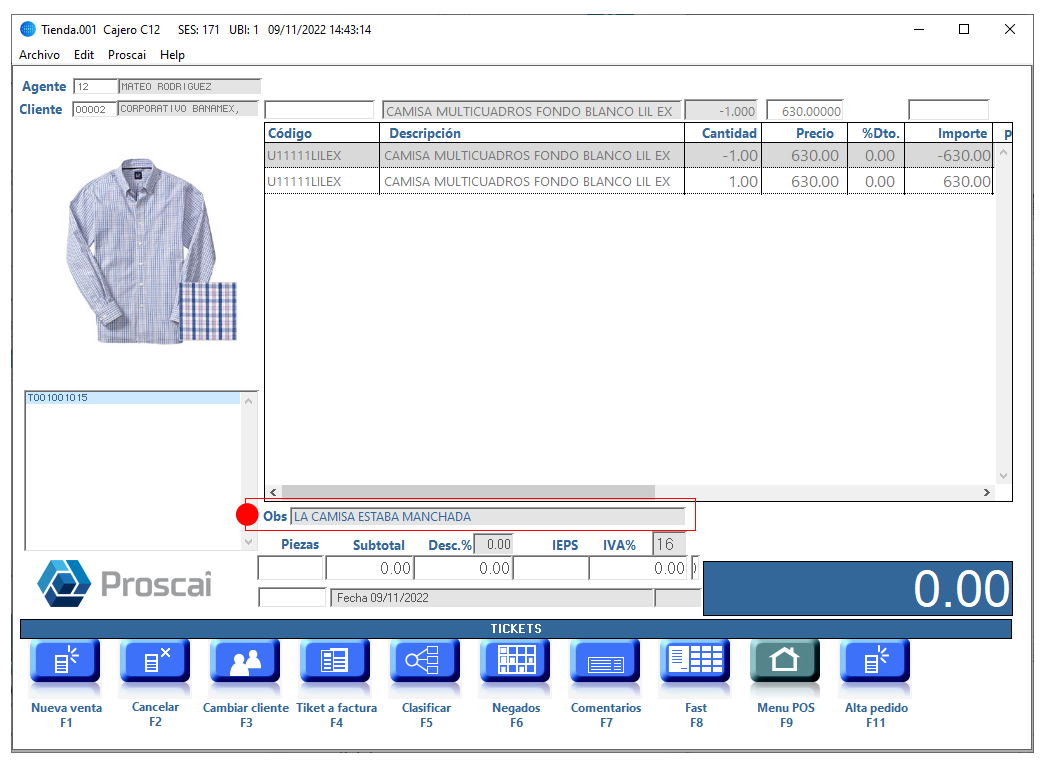The image size is (1046, 768).
Task: Click the Cancelar F2 icon
Action: point(155,661)
